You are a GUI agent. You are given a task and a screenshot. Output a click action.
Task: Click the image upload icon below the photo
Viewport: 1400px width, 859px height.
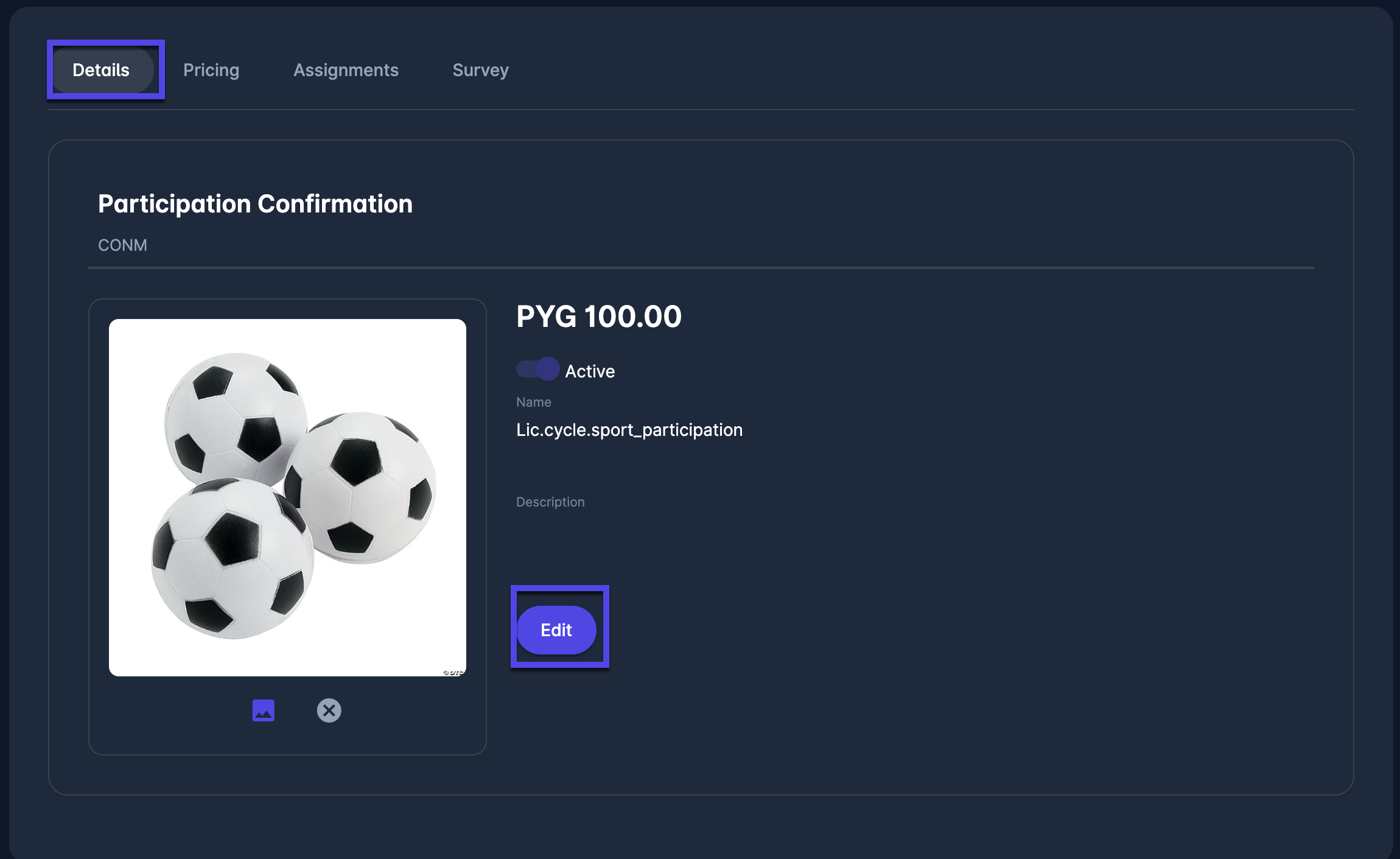[263, 710]
